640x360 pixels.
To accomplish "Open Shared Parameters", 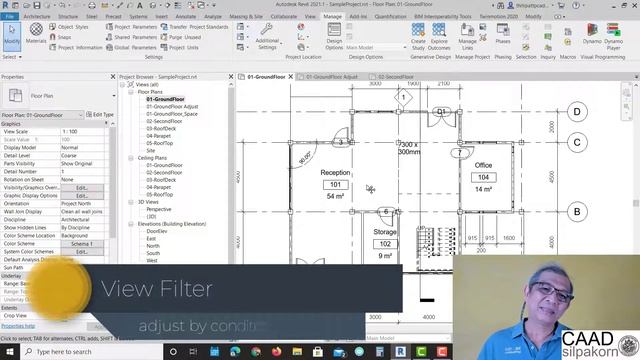I will (x=131, y=37).
